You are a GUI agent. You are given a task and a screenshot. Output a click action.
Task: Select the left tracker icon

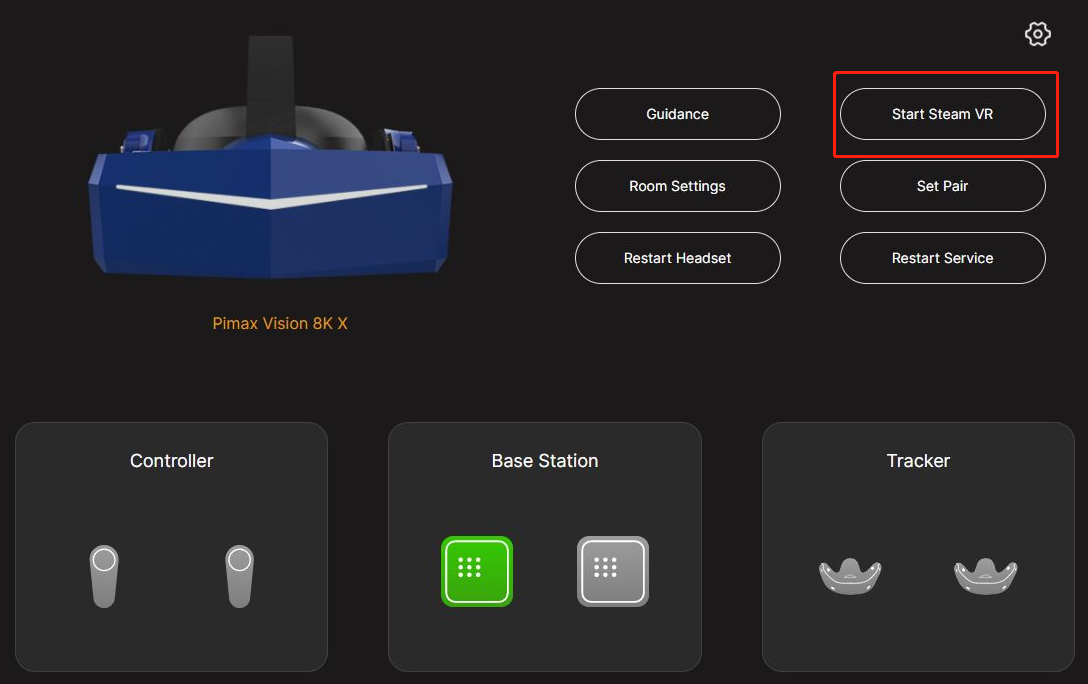(850, 576)
